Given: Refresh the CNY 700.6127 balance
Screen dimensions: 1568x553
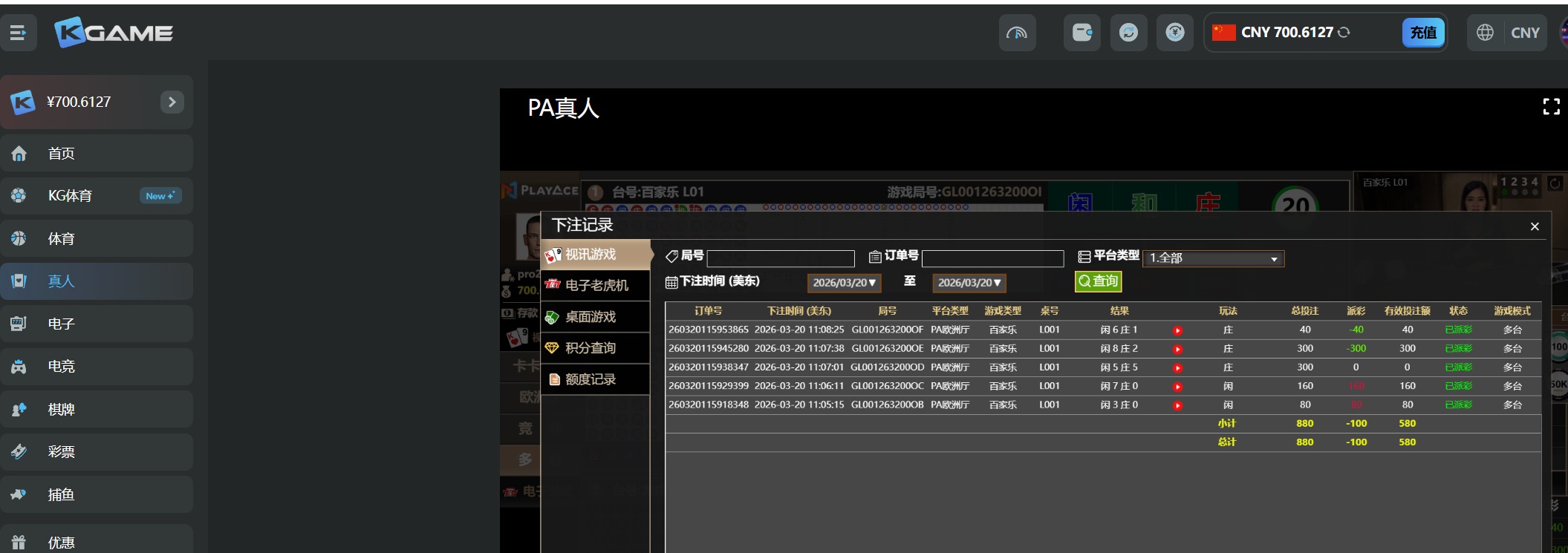Looking at the screenshot, I should (1344, 33).
